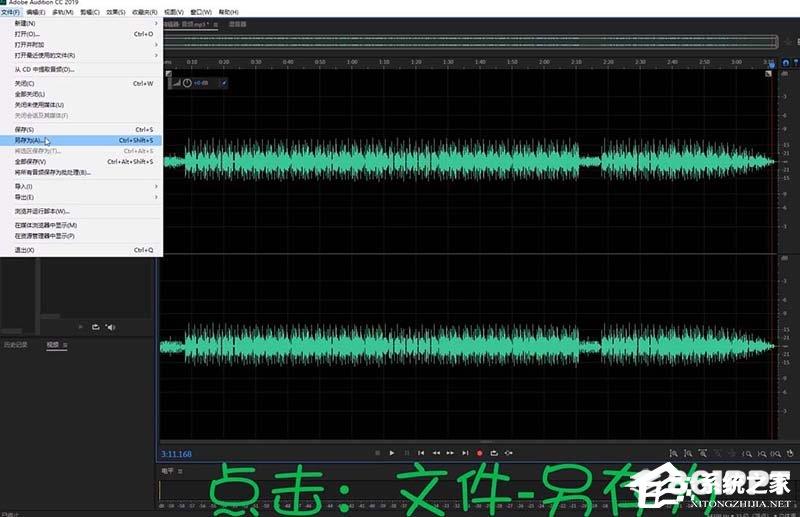Viewport: 800px width, 517px height.
Task: Pin the HUD amplitude overlay
Action: tap(223, 83)
